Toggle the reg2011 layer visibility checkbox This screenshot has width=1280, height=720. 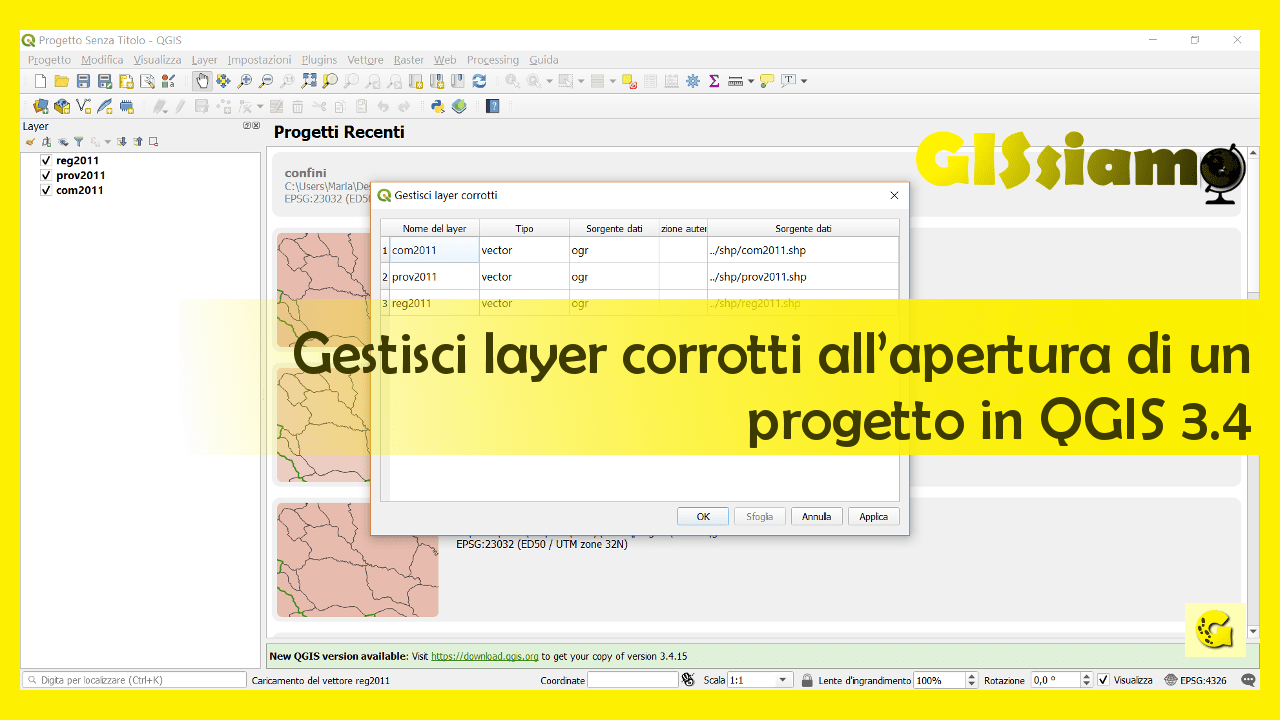(x=46, y=160)
